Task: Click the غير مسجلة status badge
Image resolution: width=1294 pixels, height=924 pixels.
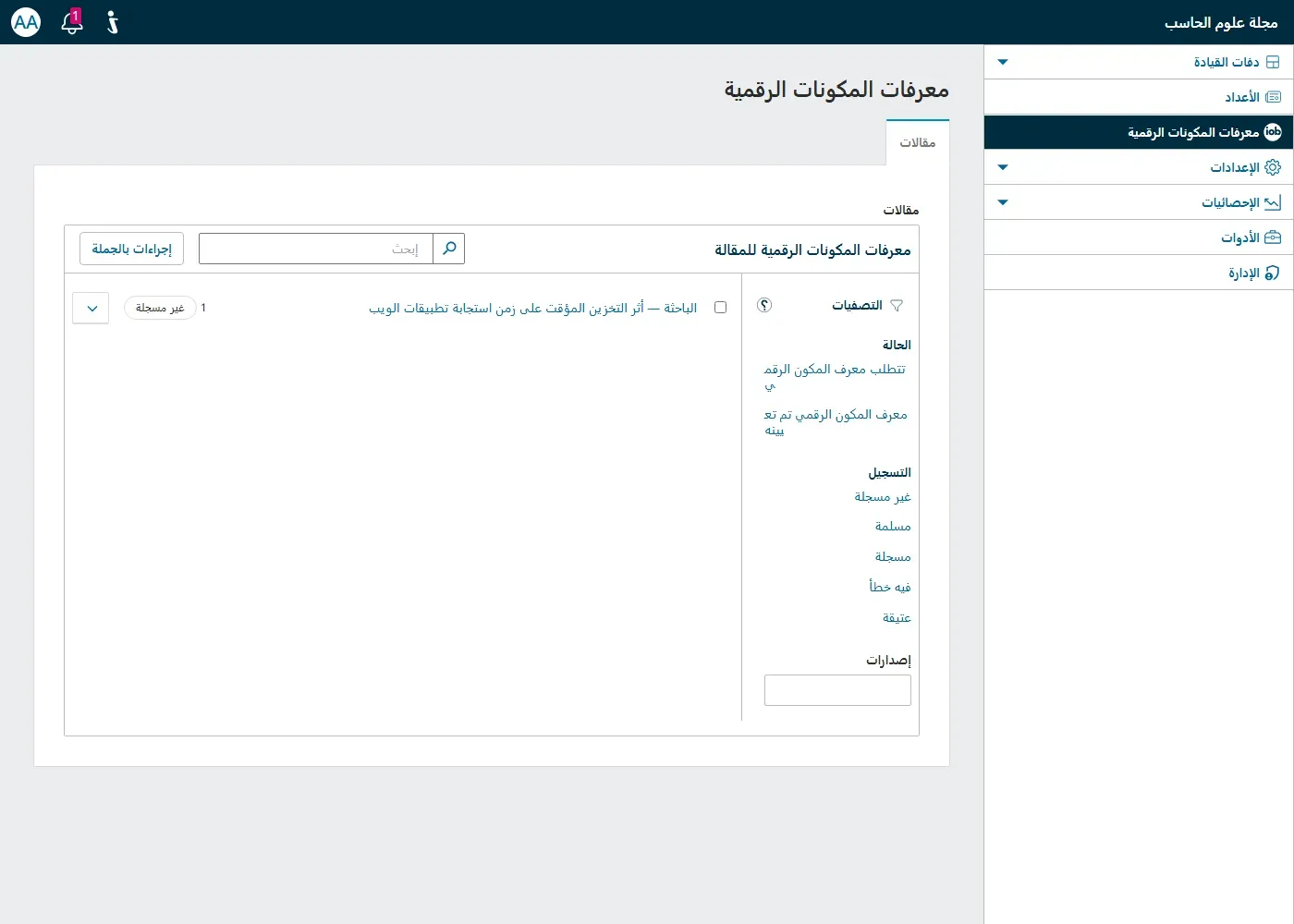Action: [160, 308]
